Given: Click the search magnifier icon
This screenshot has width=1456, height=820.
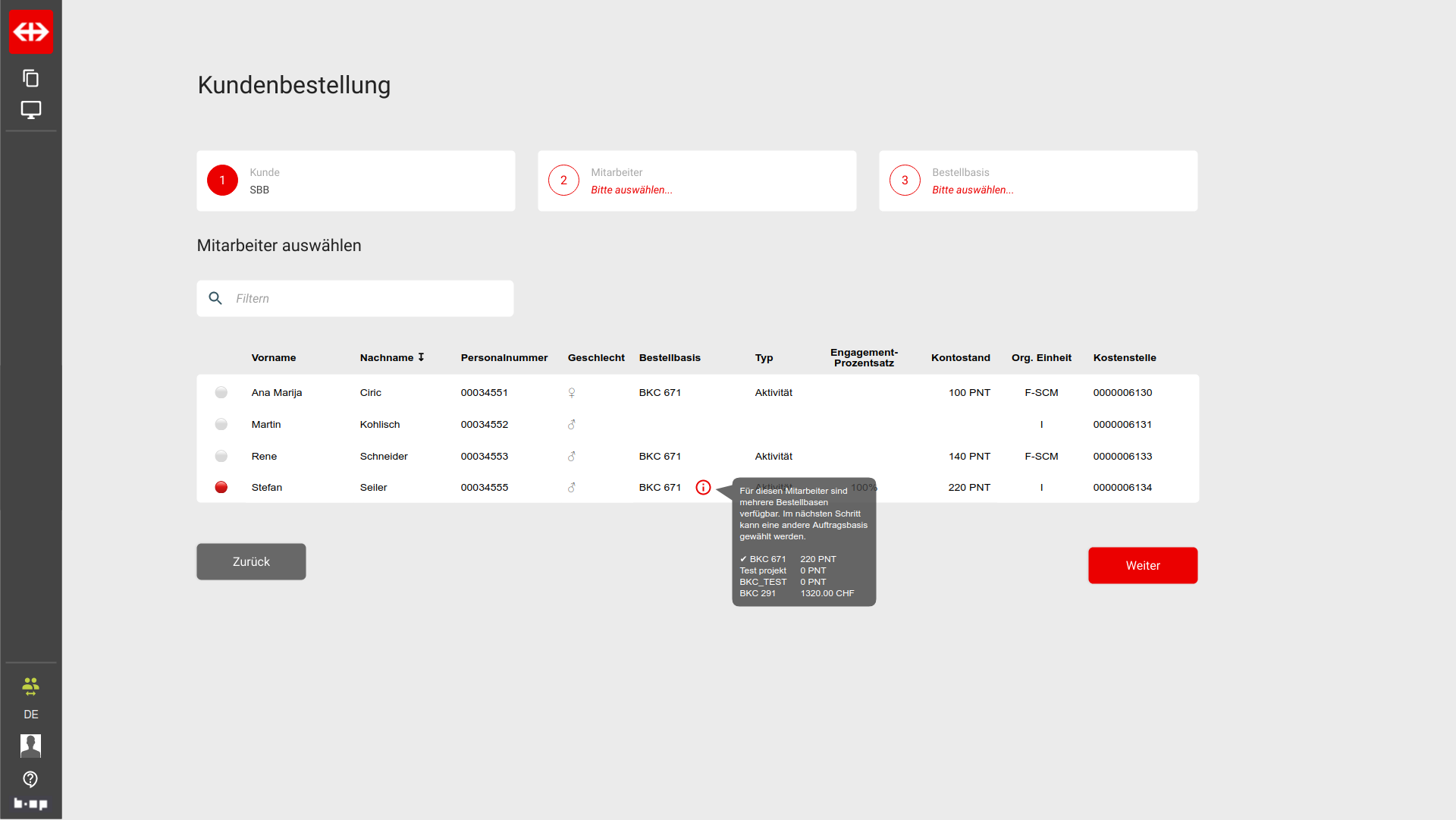Looking at the screenshot, I should point(215,299).
